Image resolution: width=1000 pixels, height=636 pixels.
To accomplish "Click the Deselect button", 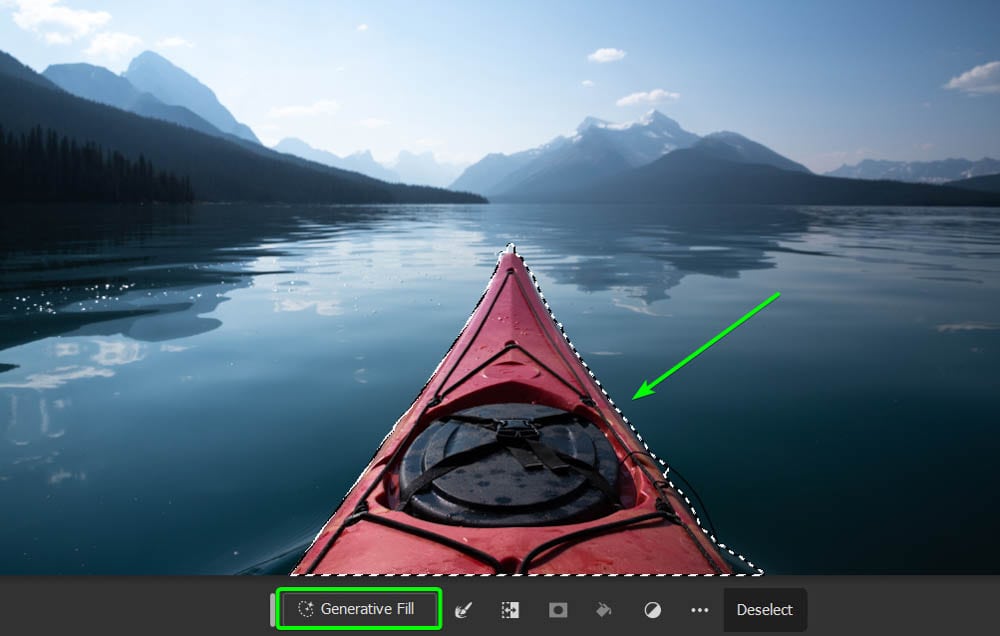I will 765,610.
